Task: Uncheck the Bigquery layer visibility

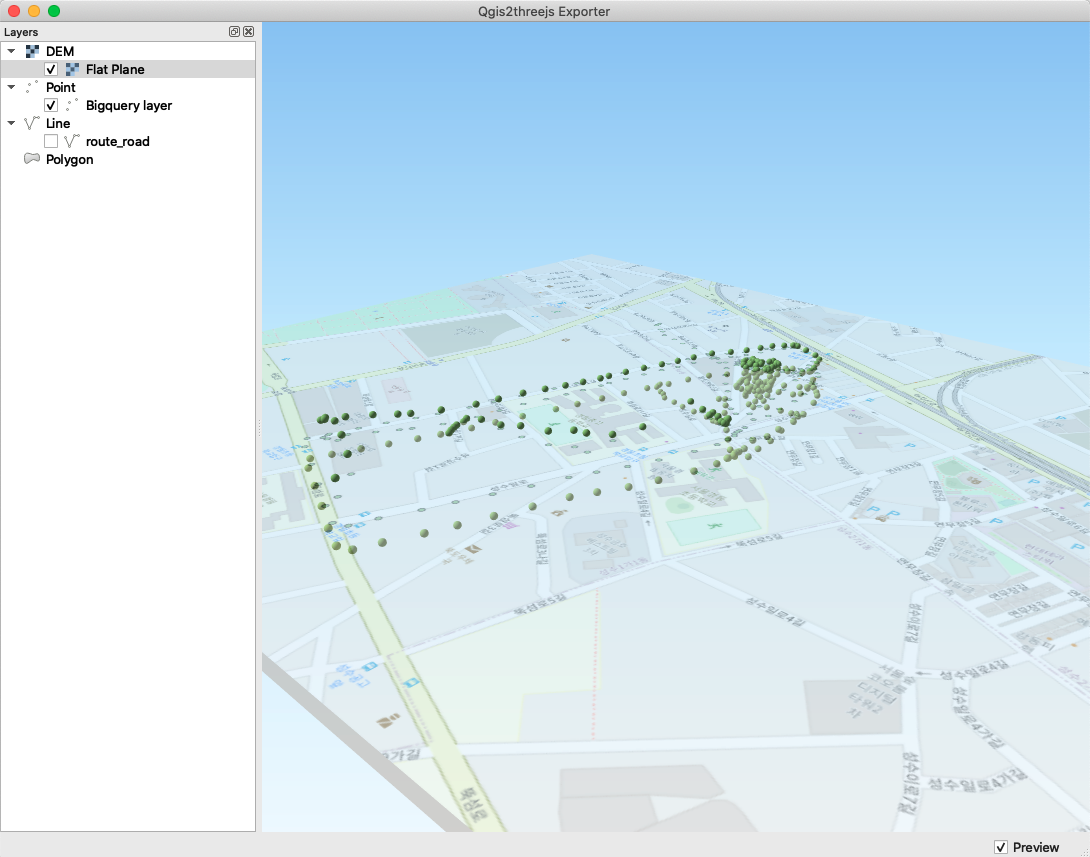Action: coord(50,105)
